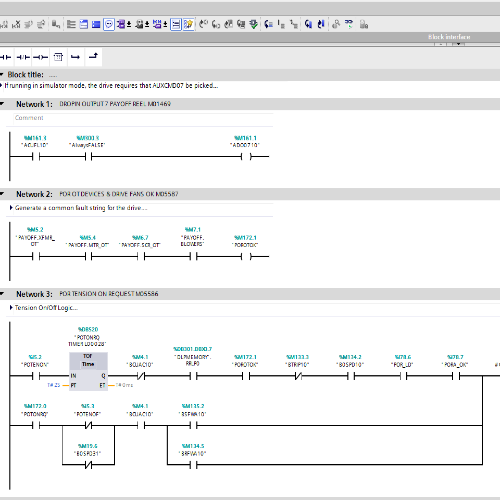Click the grey icon left of the monitoring glasses icon
The height and width of the screenshot is (500, 500).
[336, 24]
